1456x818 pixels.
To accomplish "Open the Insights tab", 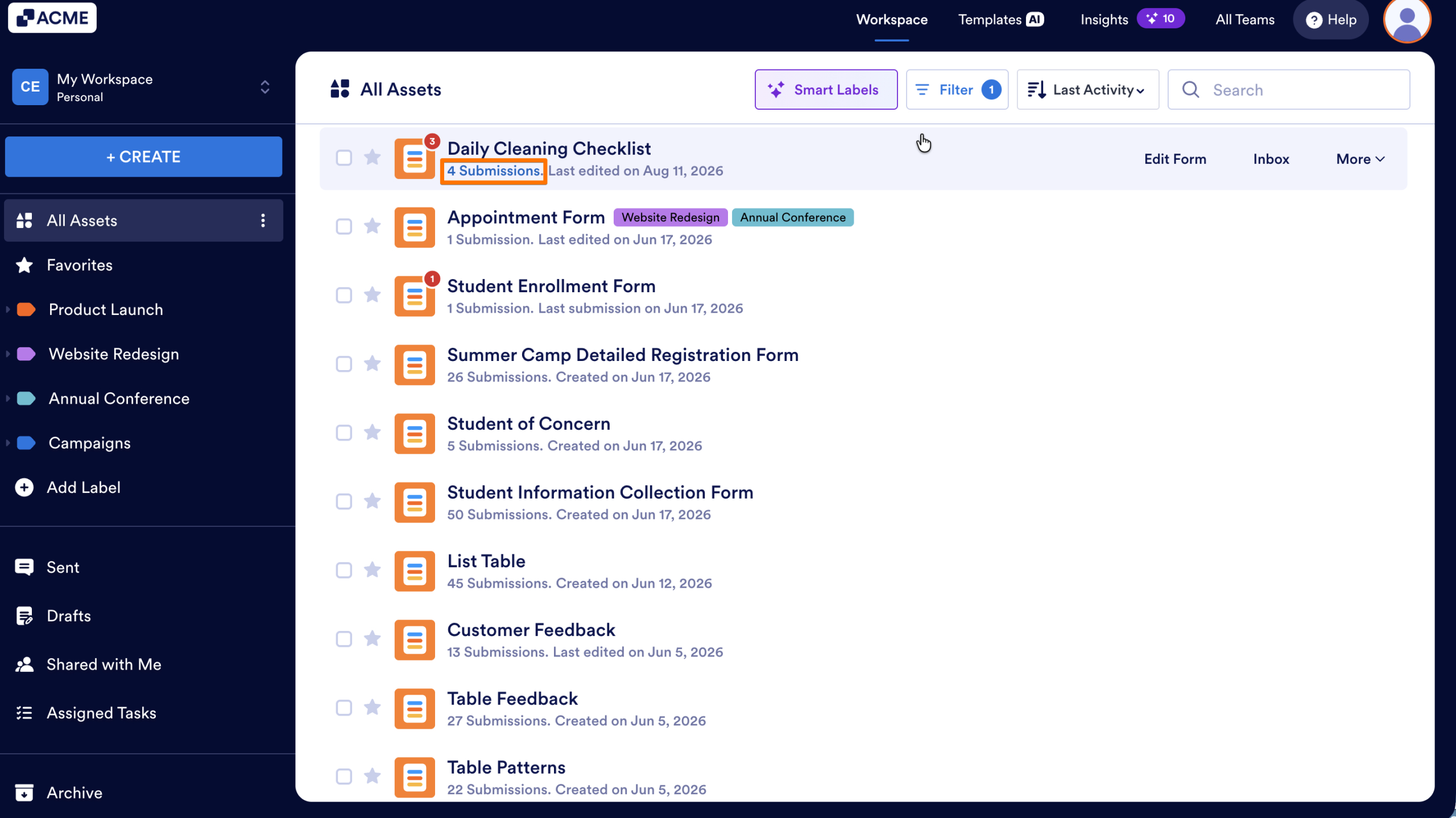I will pyautogui.click(x=1104, y=20).
